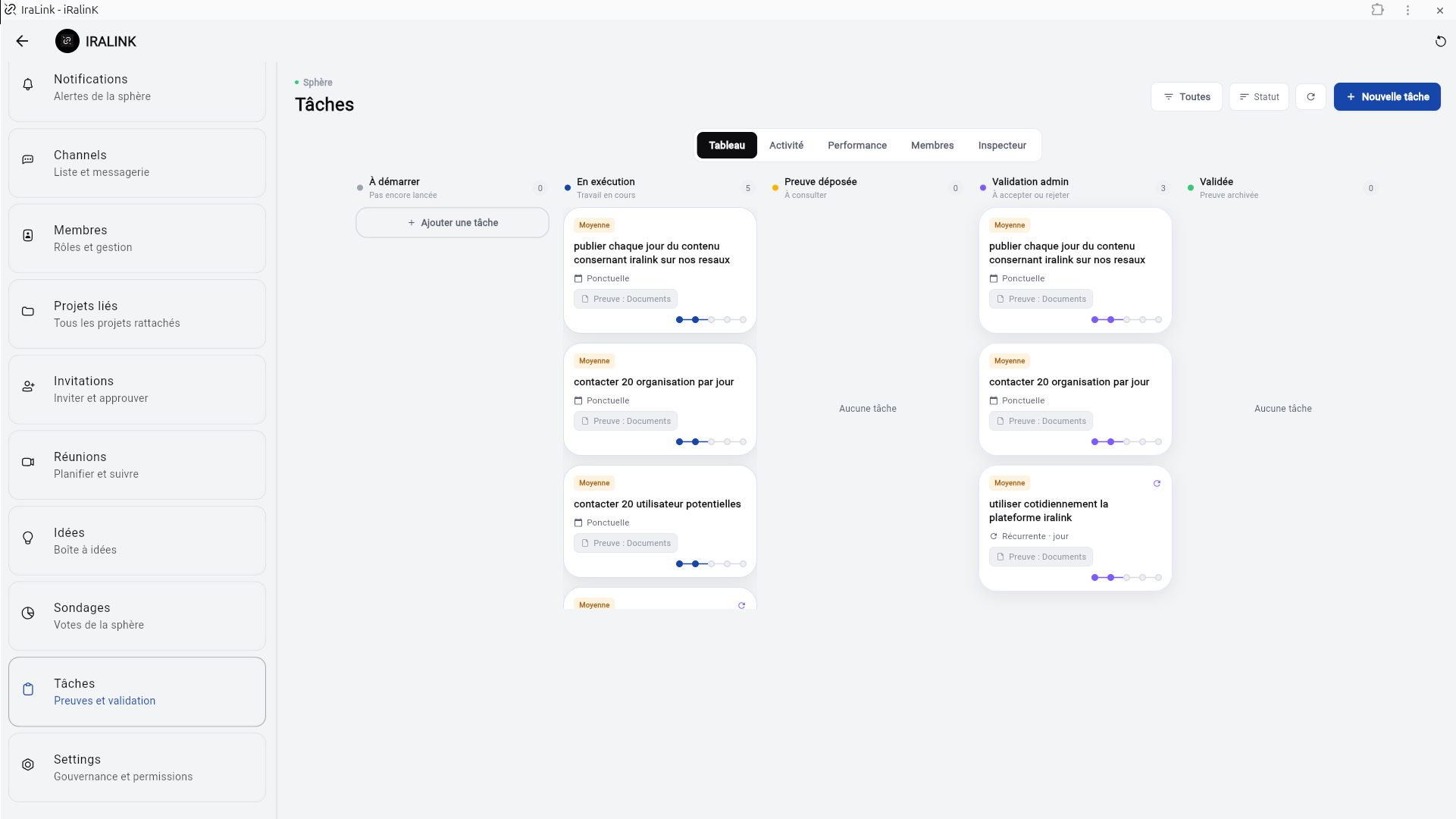Screen dimensions: 1456x819
Task: Click the IRALINK round logo icon
Action: pos(67,41)
